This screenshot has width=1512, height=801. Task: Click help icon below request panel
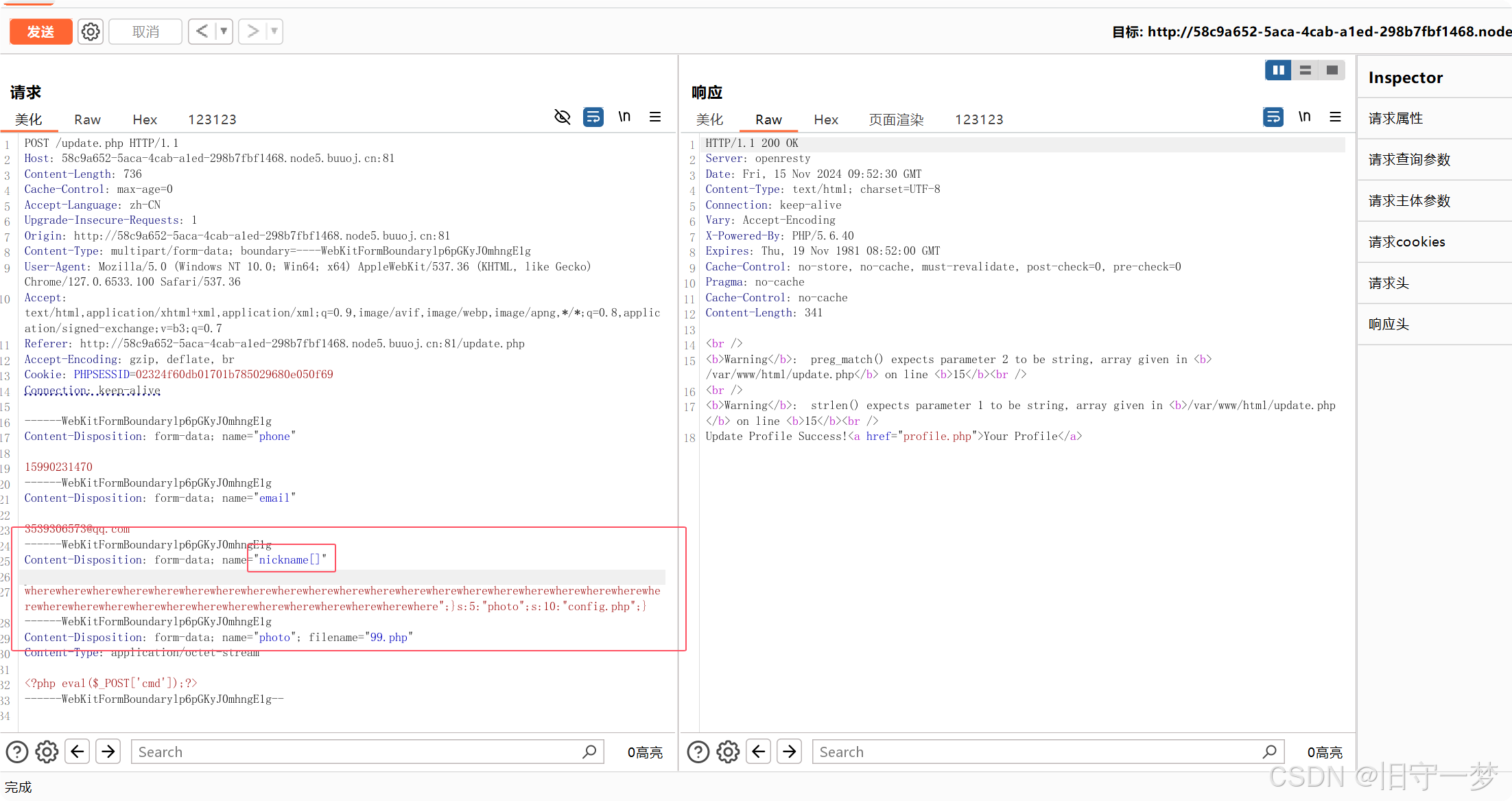pos(17,752)
